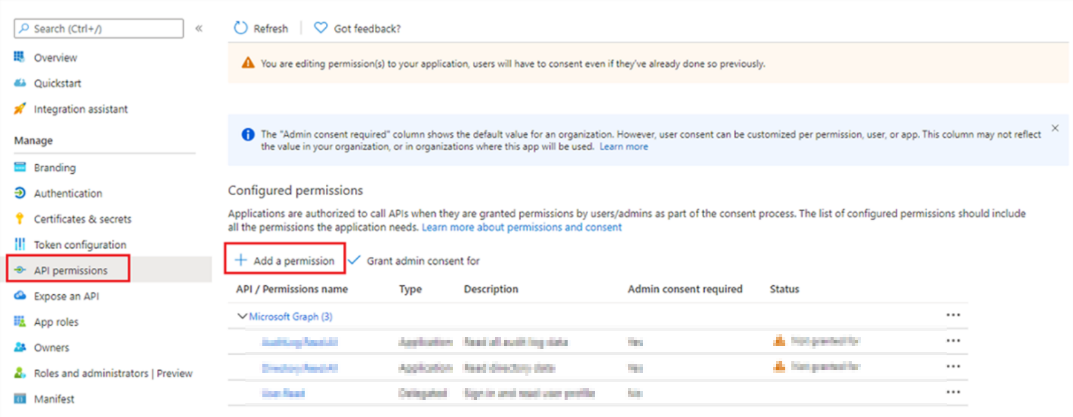This screenshot has width=1073, height=417.
Task: Open Token configuration in the sidebar
Action: (80, 244)
